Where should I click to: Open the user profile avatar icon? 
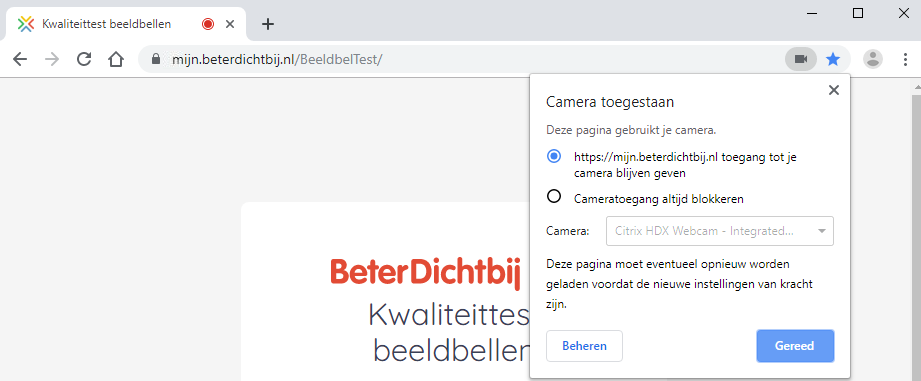click(873, 59)
